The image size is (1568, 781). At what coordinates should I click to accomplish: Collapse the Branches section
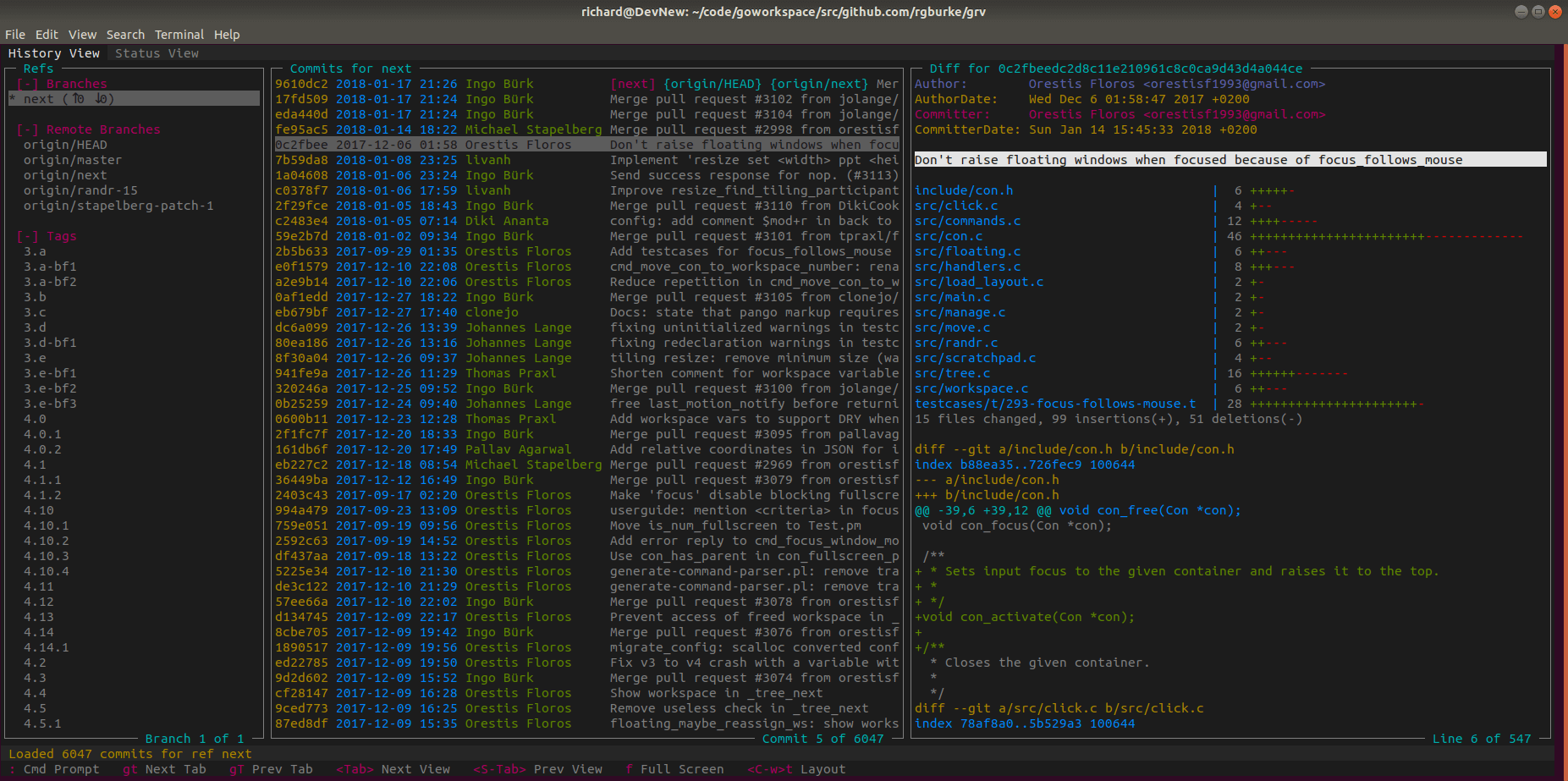[x=62, y=84]
